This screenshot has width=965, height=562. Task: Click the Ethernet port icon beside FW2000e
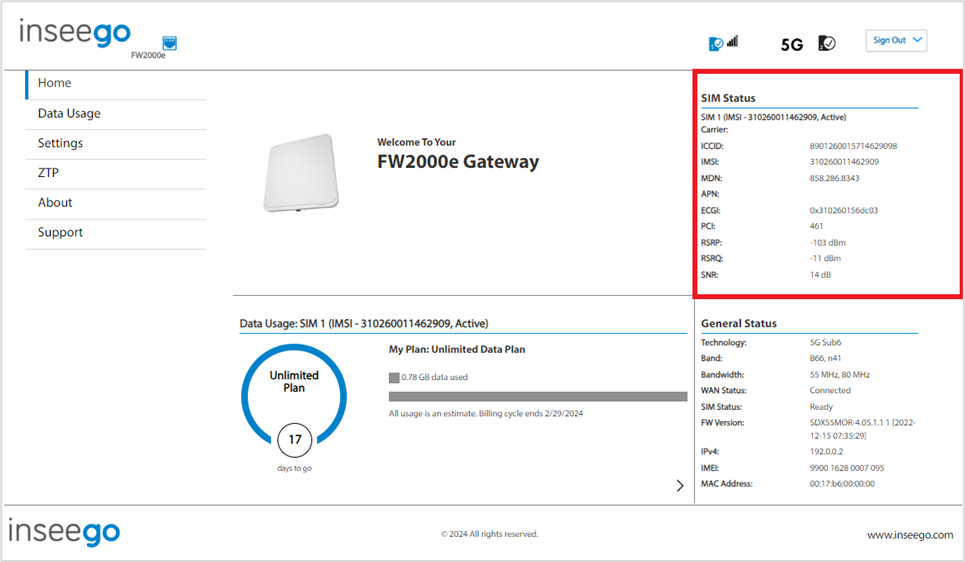[x=169, y=43]
